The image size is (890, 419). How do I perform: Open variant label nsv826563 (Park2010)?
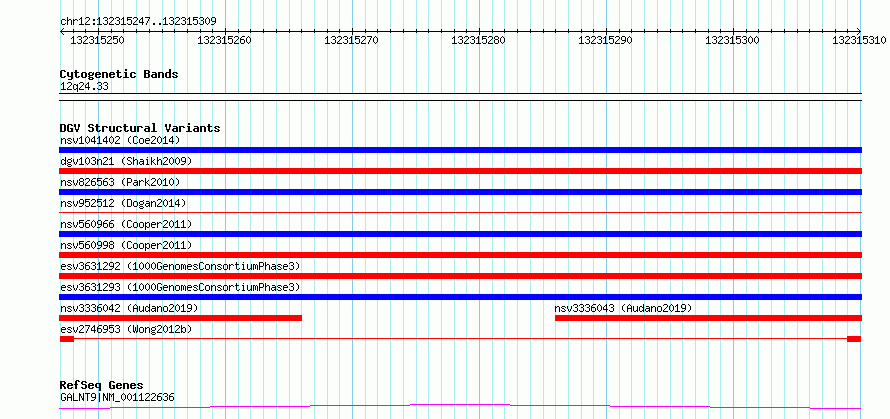120,182
